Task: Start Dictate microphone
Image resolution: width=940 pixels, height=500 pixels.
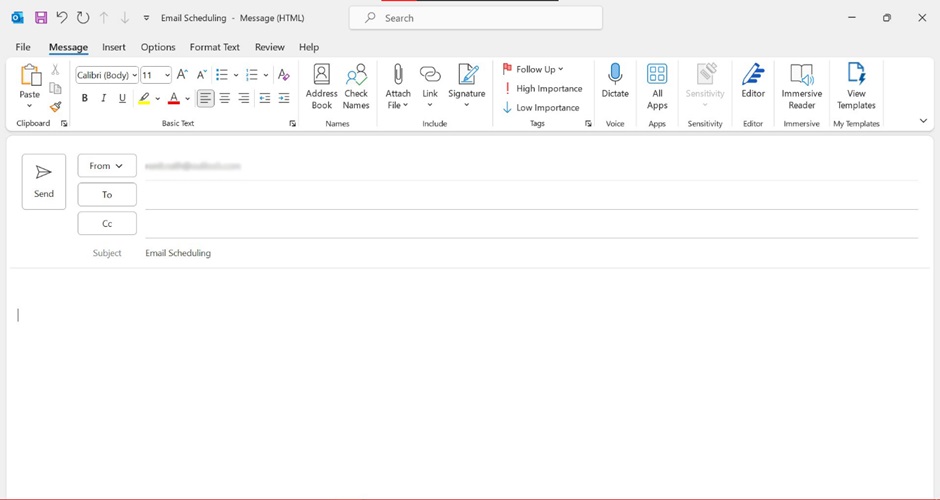Action: (615, 81)
